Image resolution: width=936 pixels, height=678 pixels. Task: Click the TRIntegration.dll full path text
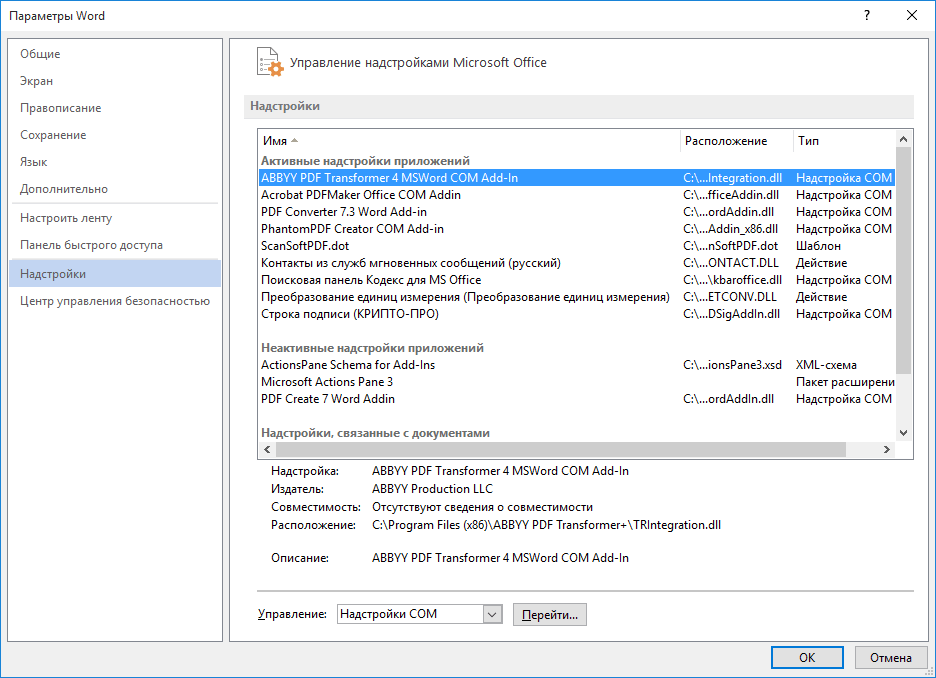tap(546, 525)
